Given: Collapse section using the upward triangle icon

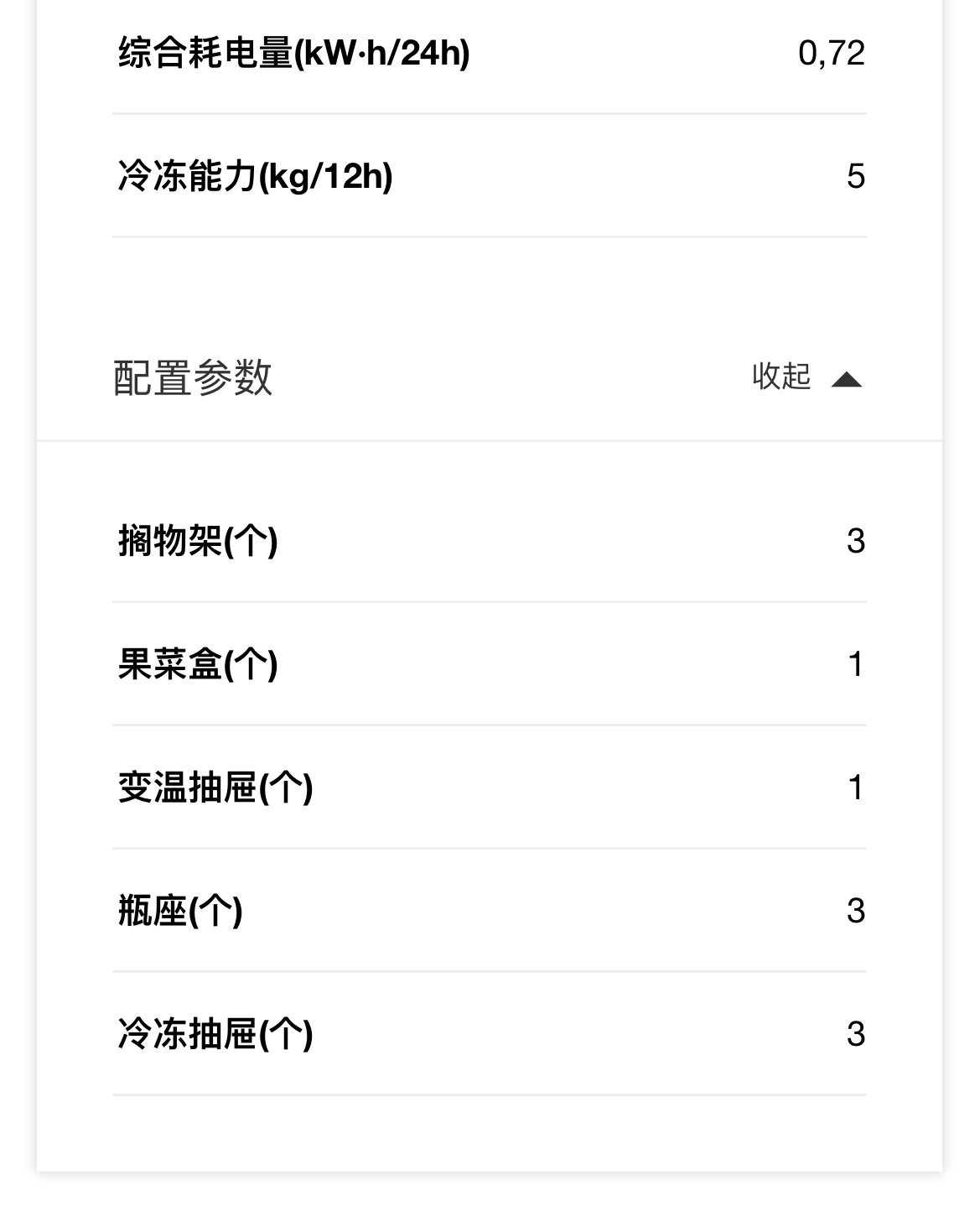Looking at the screenshot, I should (846, 380).
